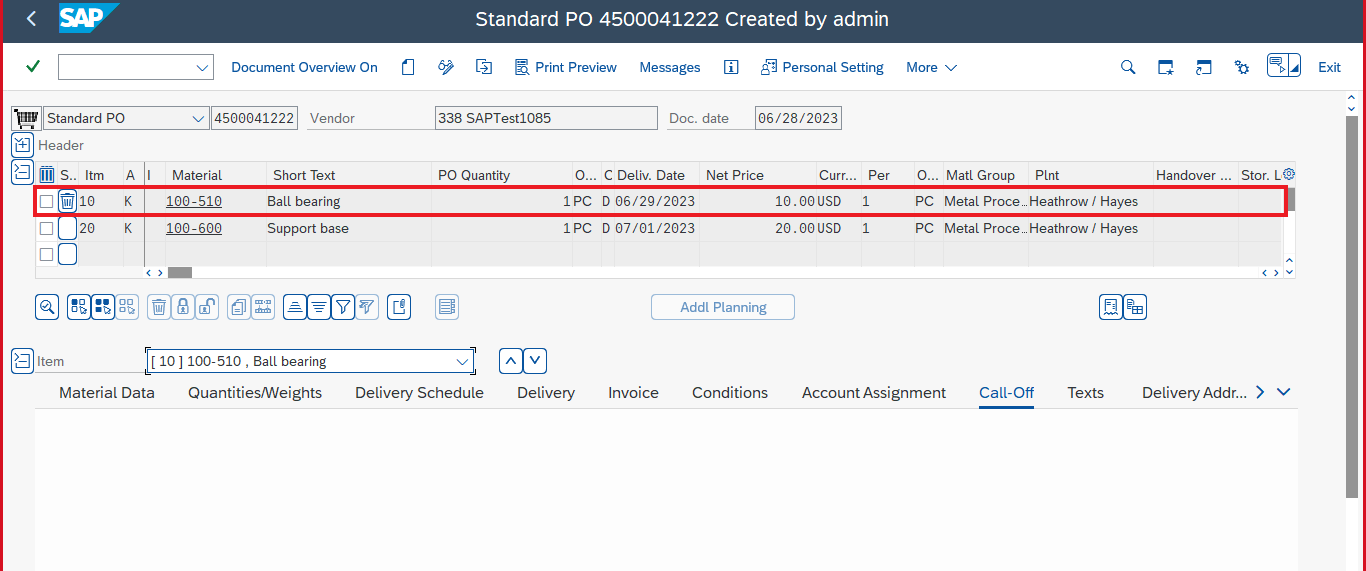Screen dimensions: 1366x571
Task: Click the Create new document page icon
Action: click(x=408, y=67)
